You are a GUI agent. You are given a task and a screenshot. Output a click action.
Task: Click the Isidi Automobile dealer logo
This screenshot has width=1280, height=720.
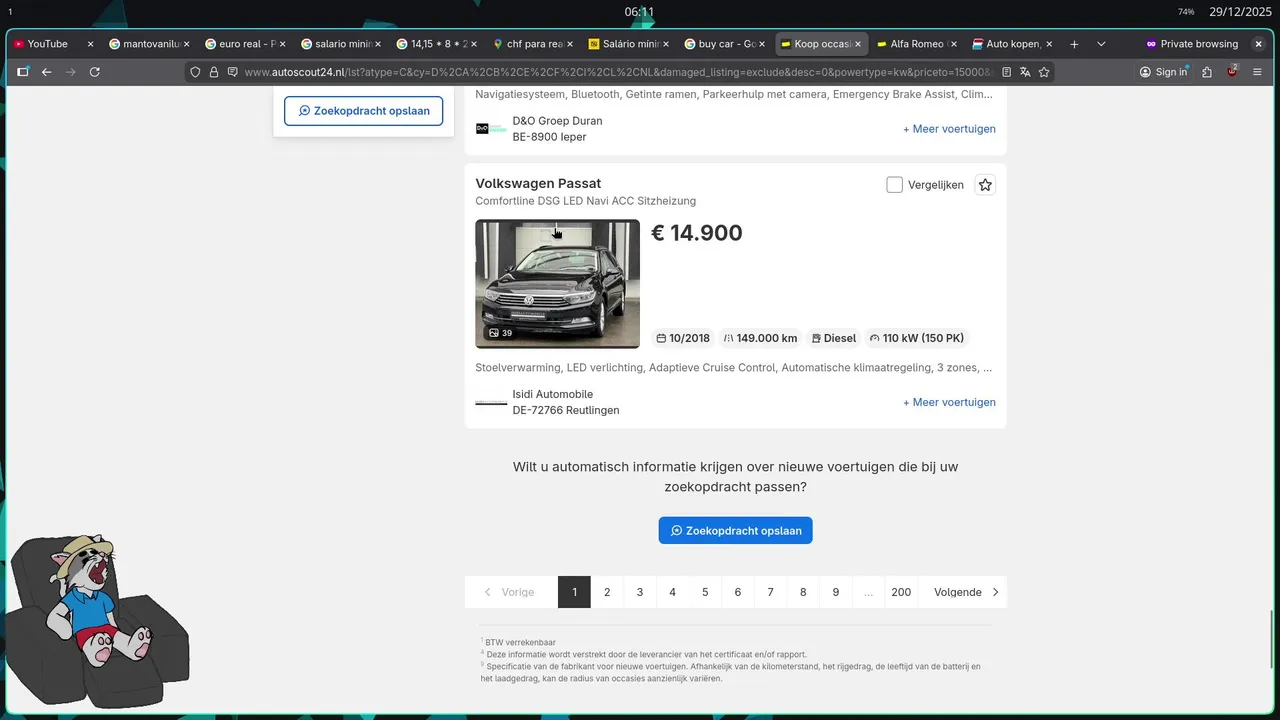(491, 402)
